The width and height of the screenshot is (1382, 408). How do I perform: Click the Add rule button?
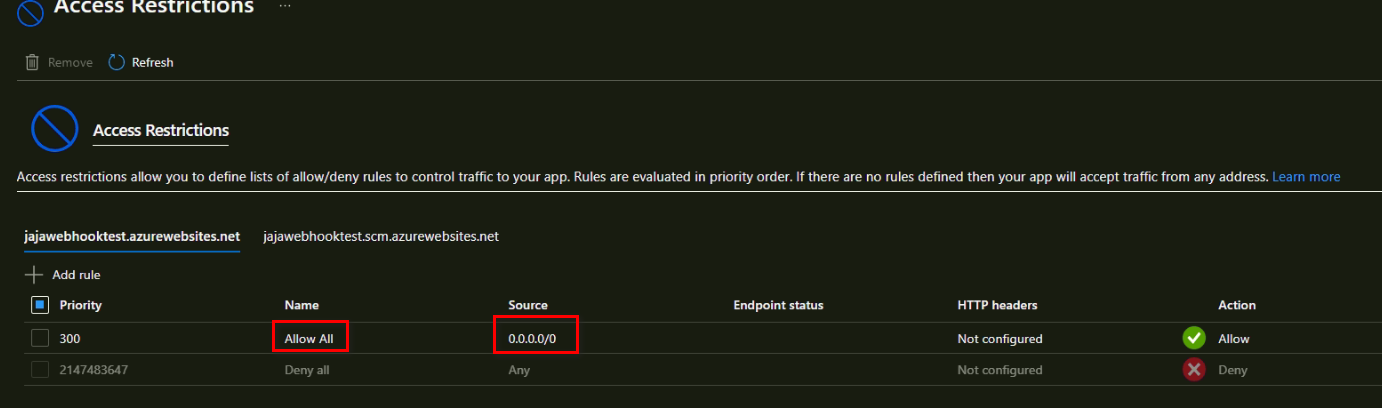[x=75, y=275]
